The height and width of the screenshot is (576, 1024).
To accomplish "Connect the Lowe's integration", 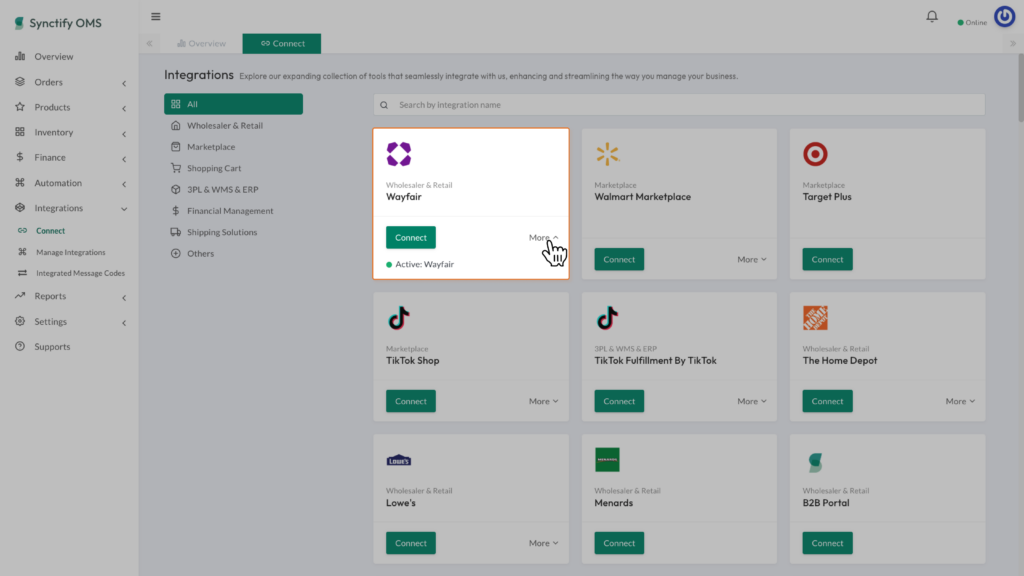I will pos(411,543).
